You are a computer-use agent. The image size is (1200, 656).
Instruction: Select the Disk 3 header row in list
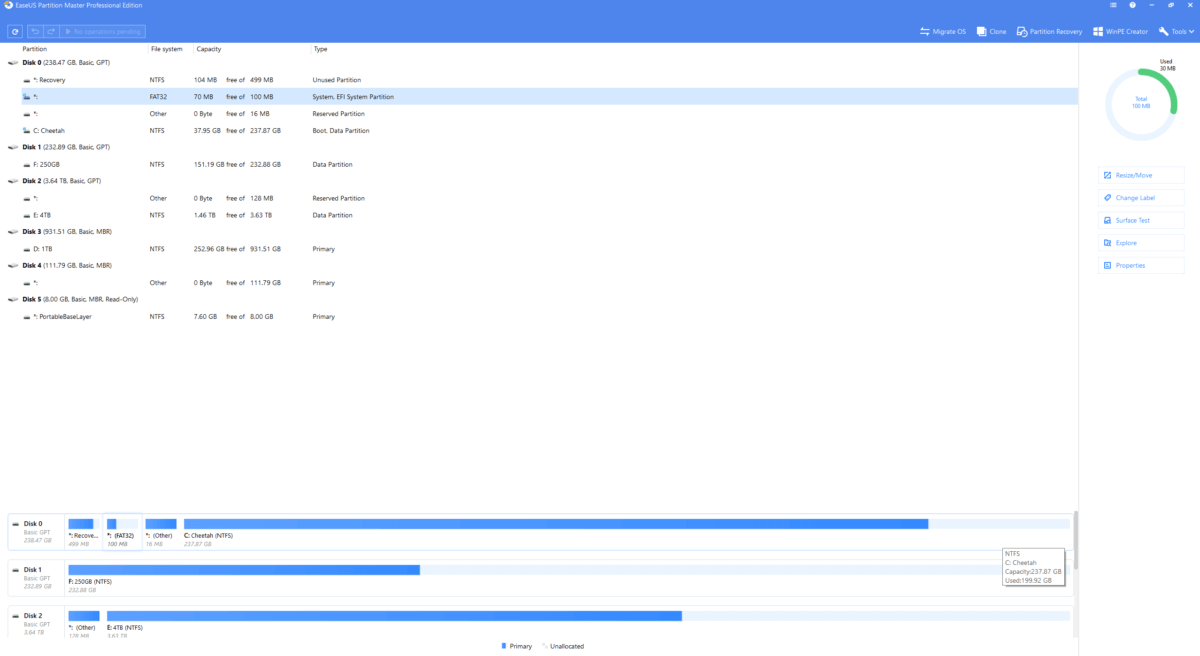[x=541, y=232]
